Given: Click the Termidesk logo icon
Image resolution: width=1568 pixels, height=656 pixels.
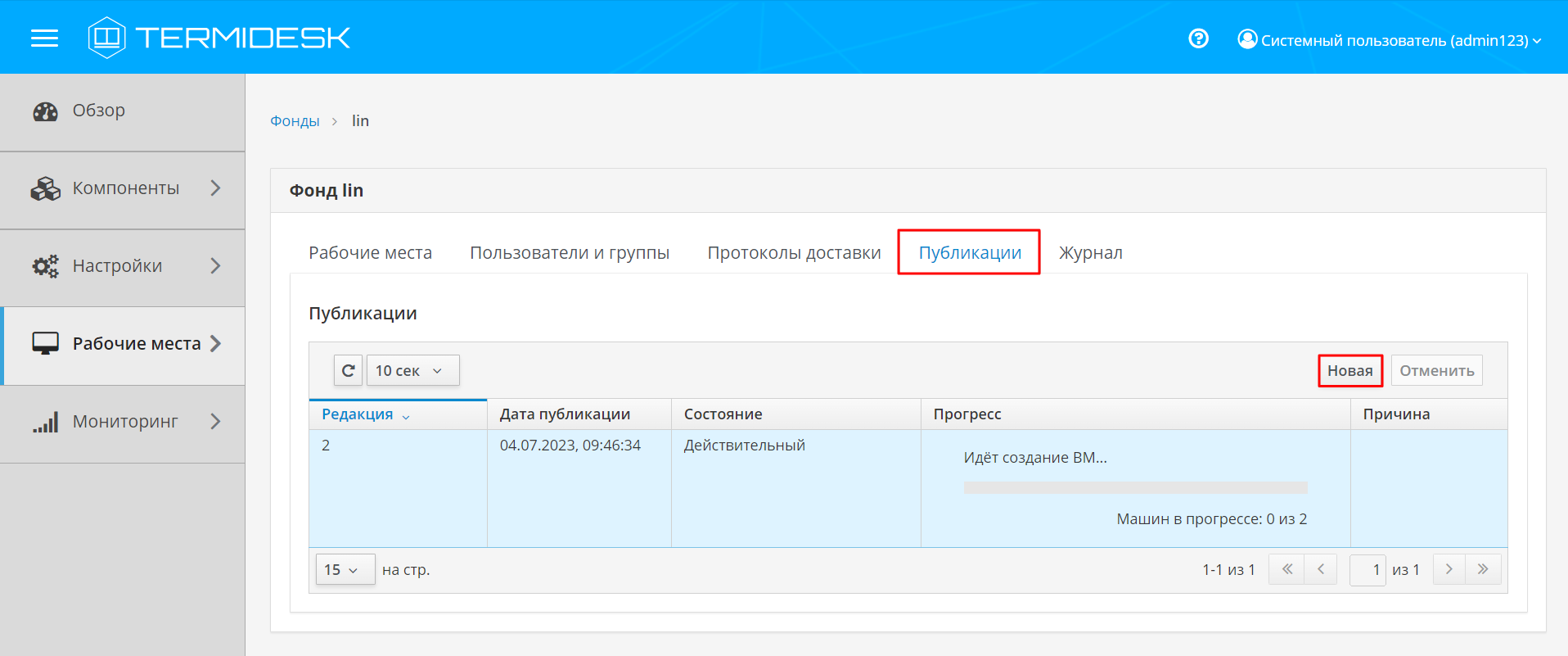Looking at the screenshot, I should tap(106, 38).
